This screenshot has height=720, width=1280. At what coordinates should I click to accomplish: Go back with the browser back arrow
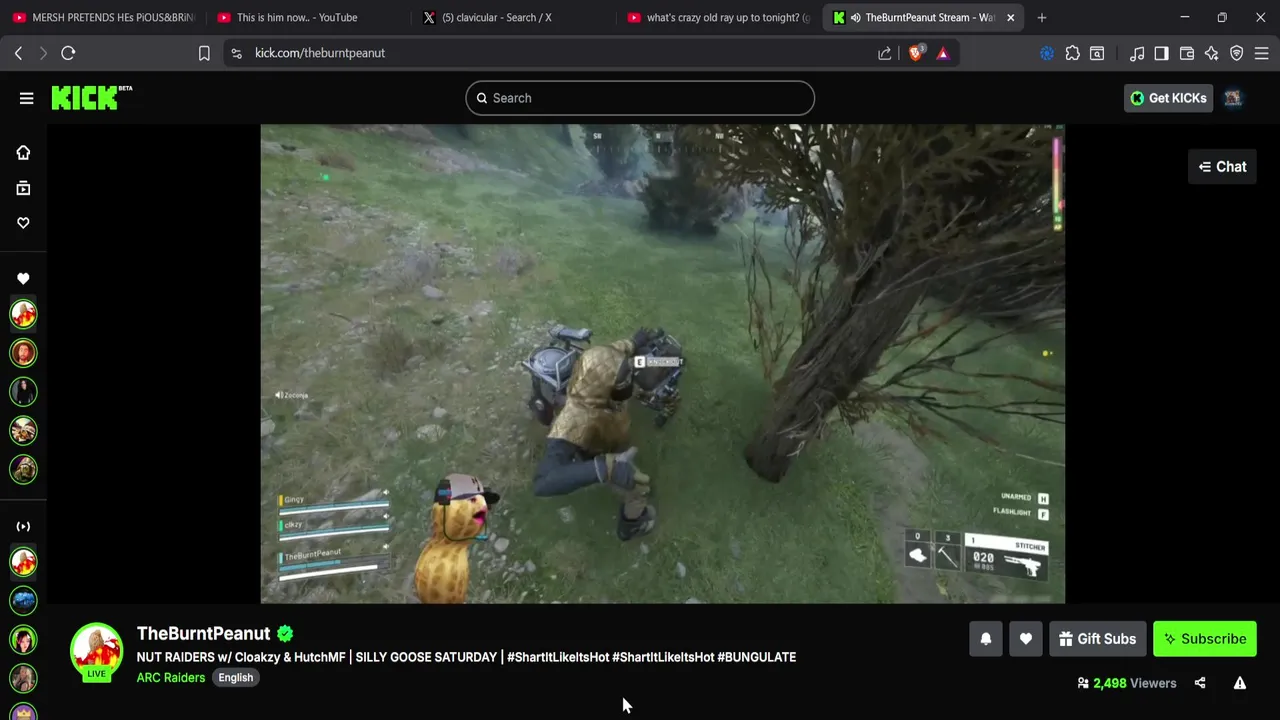click(18, 53)
